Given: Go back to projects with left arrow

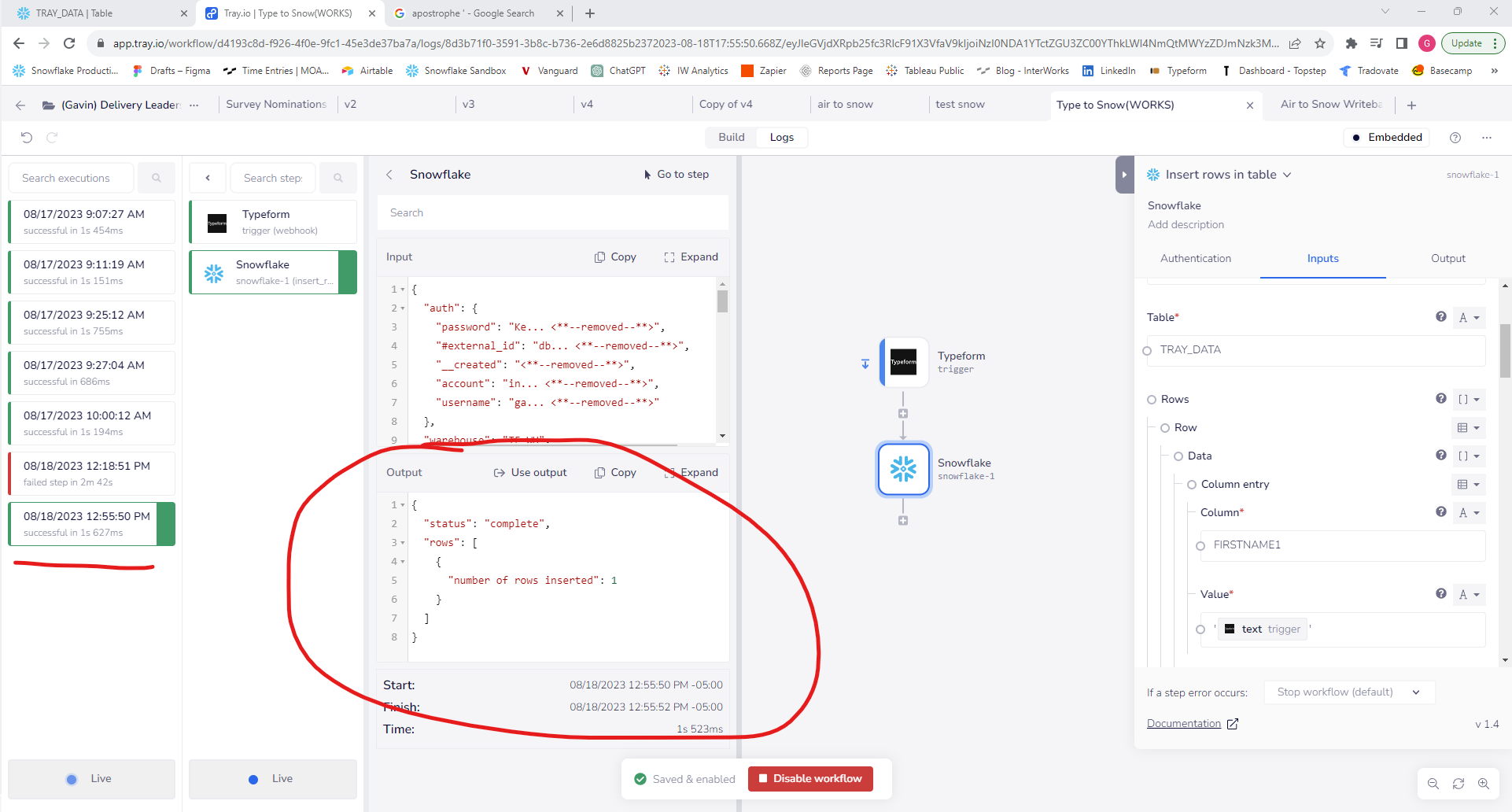Looking at the screenshot, I should click(21, 105).
